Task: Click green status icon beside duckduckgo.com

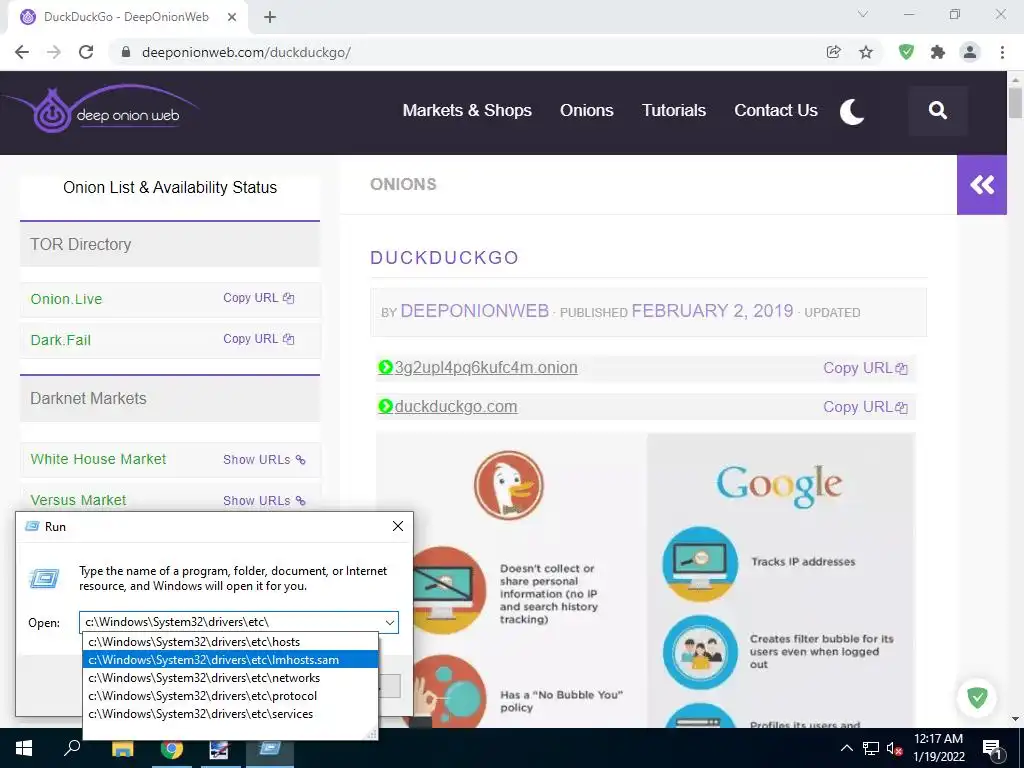Action: point(385,406)
